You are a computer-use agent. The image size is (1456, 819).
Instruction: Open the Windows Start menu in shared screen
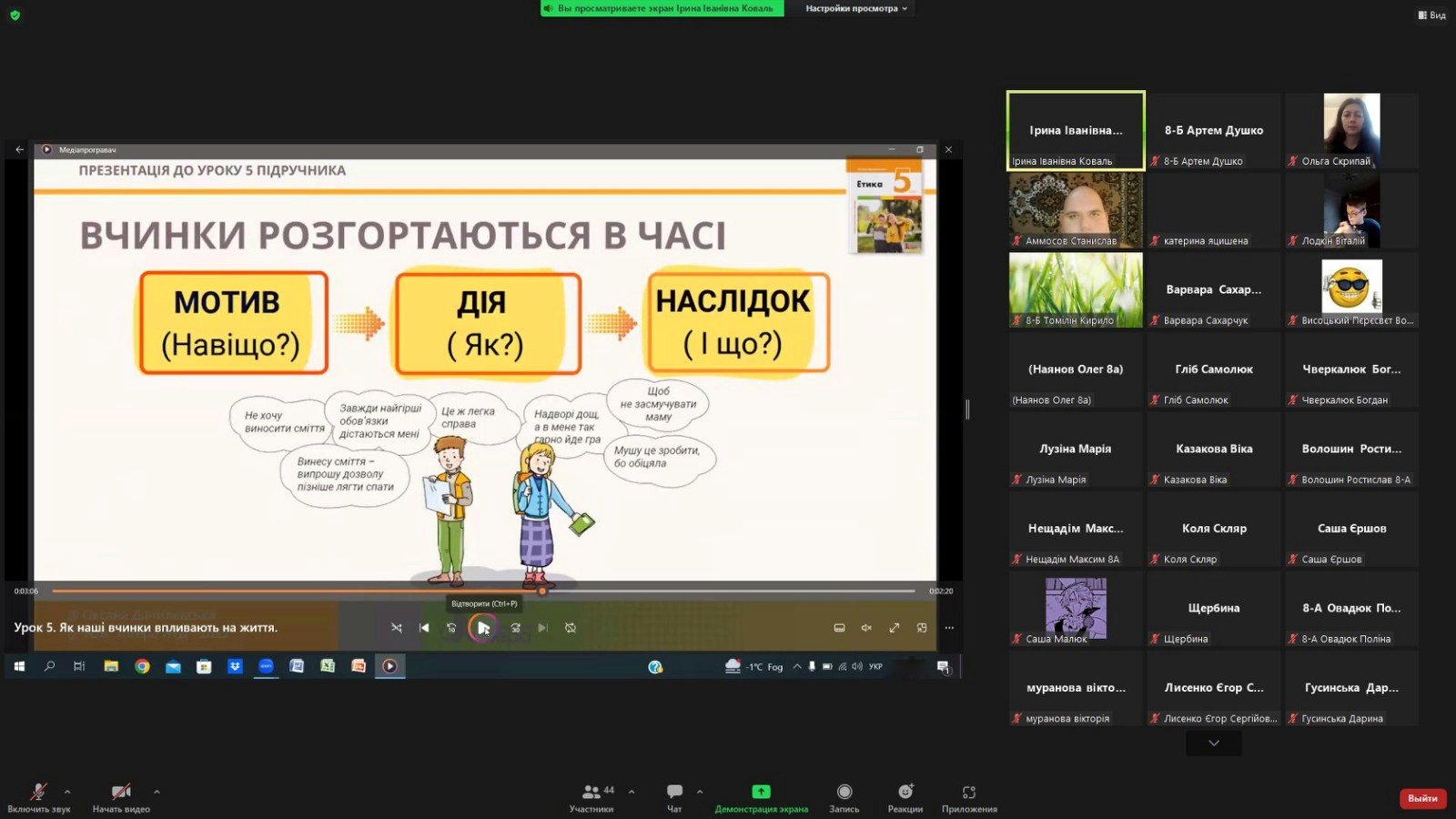click(19, 666)
